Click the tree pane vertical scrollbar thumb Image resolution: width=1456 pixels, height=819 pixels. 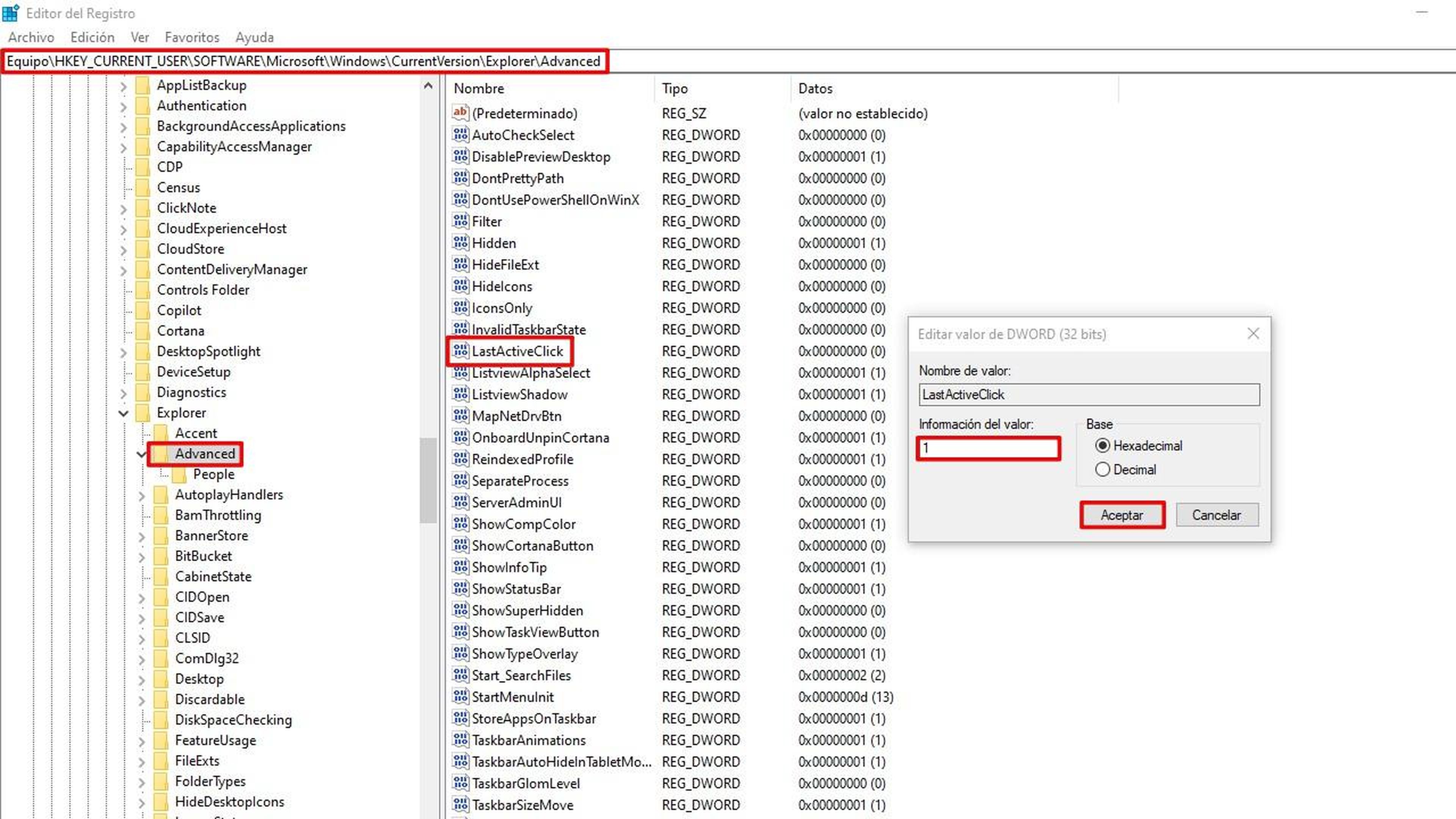click(x=428, y=481)
